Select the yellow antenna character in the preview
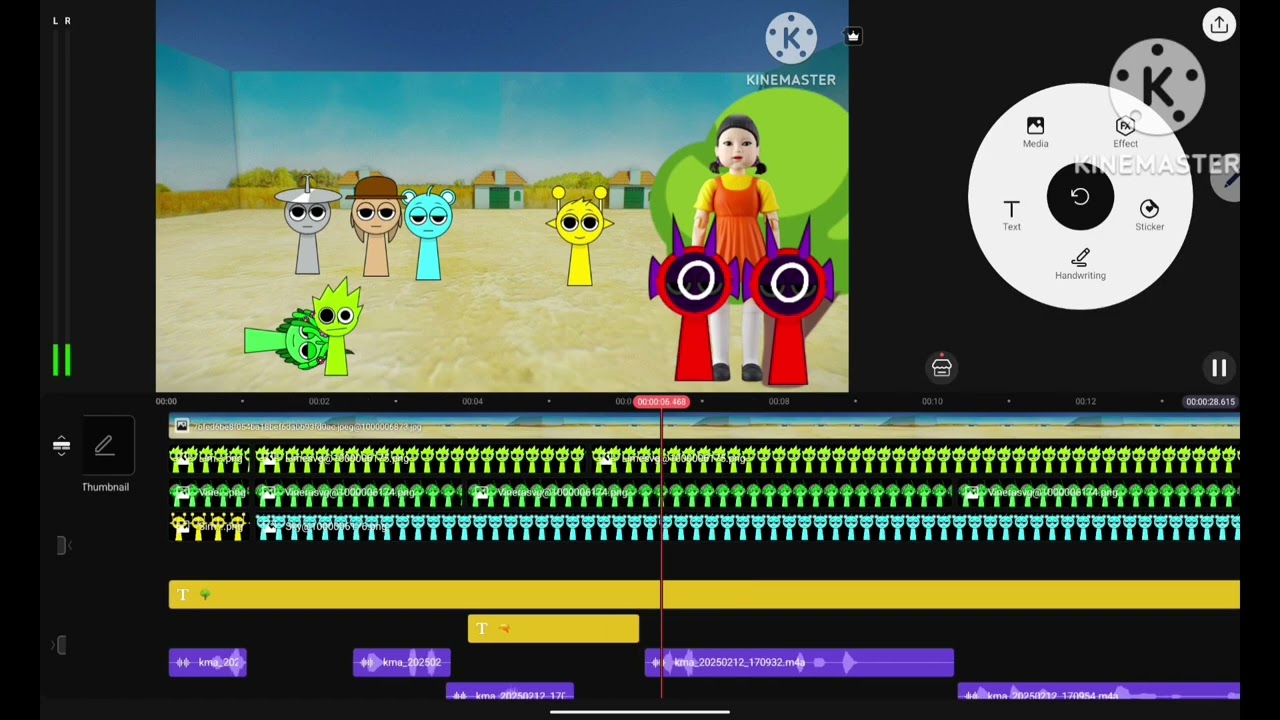The width and height of the screenshot is (1280, 720). [580, 236]
